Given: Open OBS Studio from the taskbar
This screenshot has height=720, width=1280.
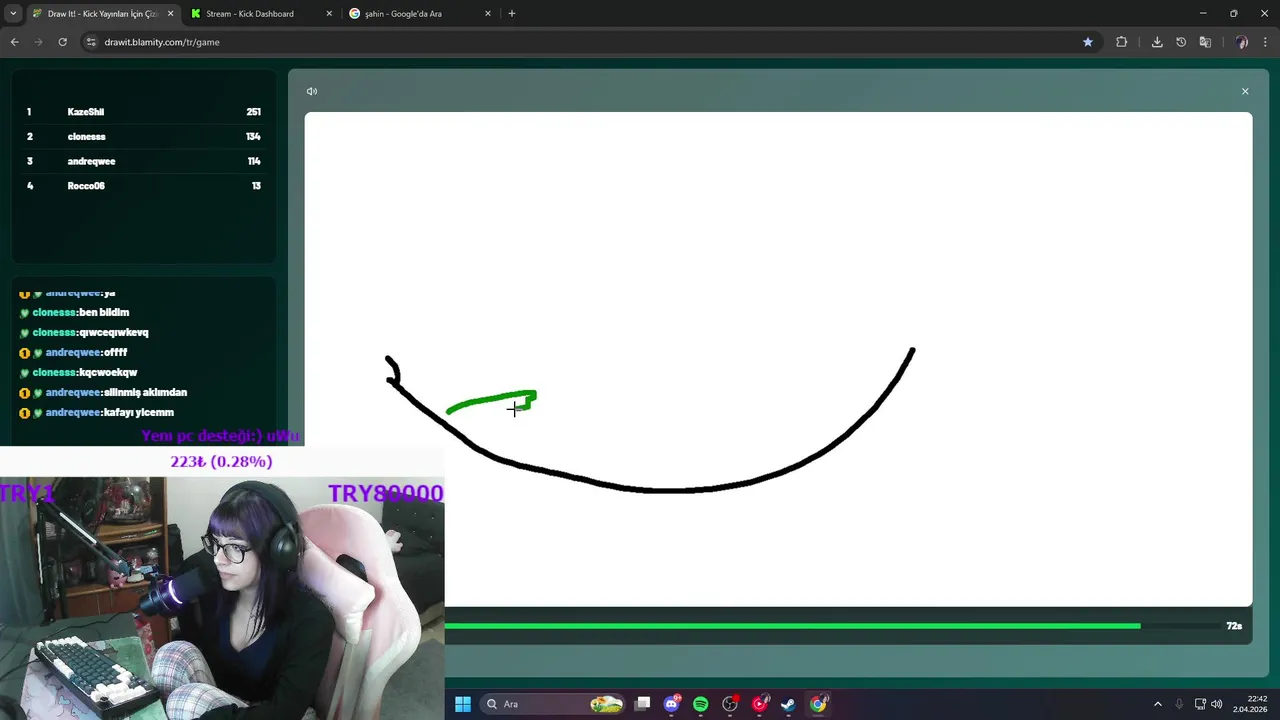Looking at the screenshot, I should click(730, 704).
